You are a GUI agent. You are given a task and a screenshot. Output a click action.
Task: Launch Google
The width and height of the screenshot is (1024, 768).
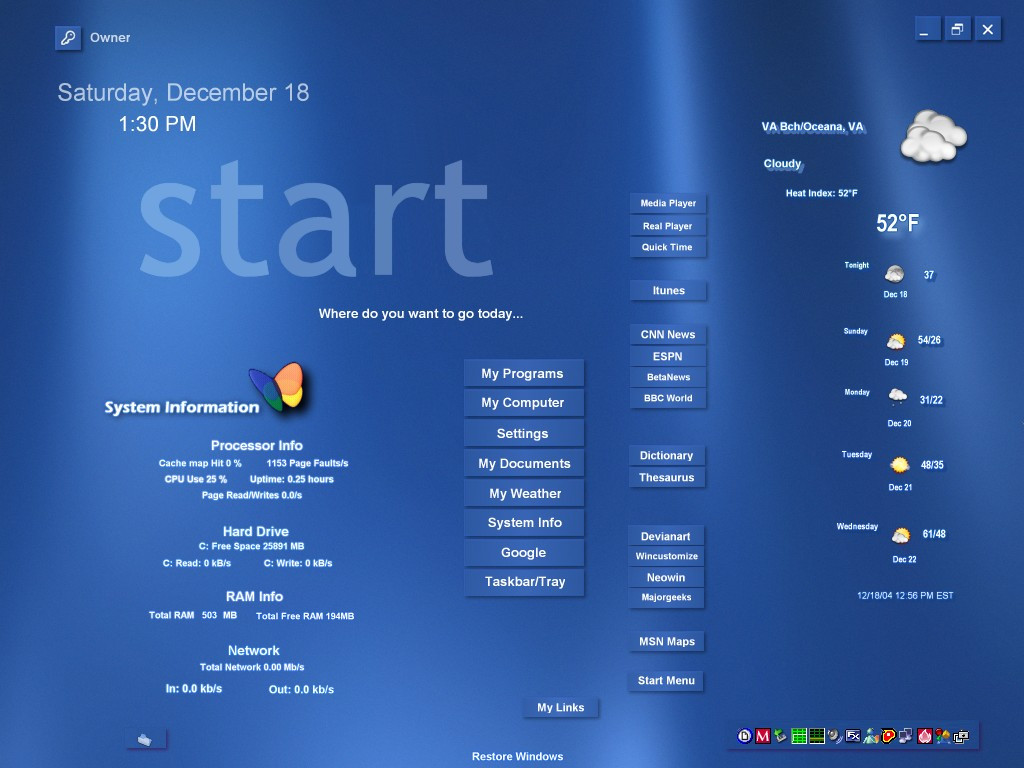pos(524,552)
